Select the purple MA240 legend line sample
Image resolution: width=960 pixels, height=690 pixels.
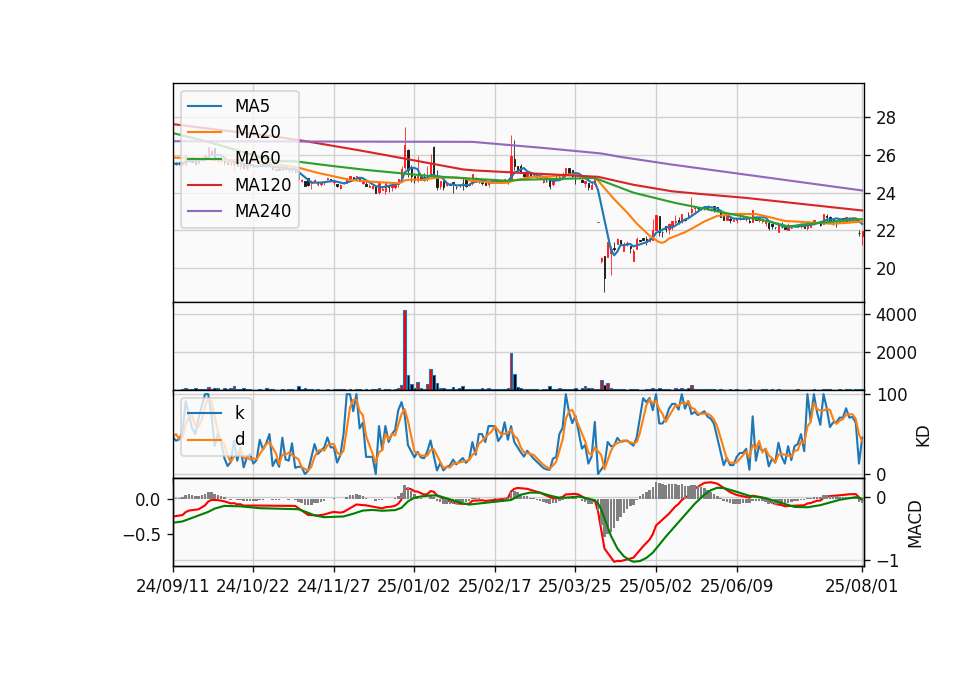[x=204, y=211]
